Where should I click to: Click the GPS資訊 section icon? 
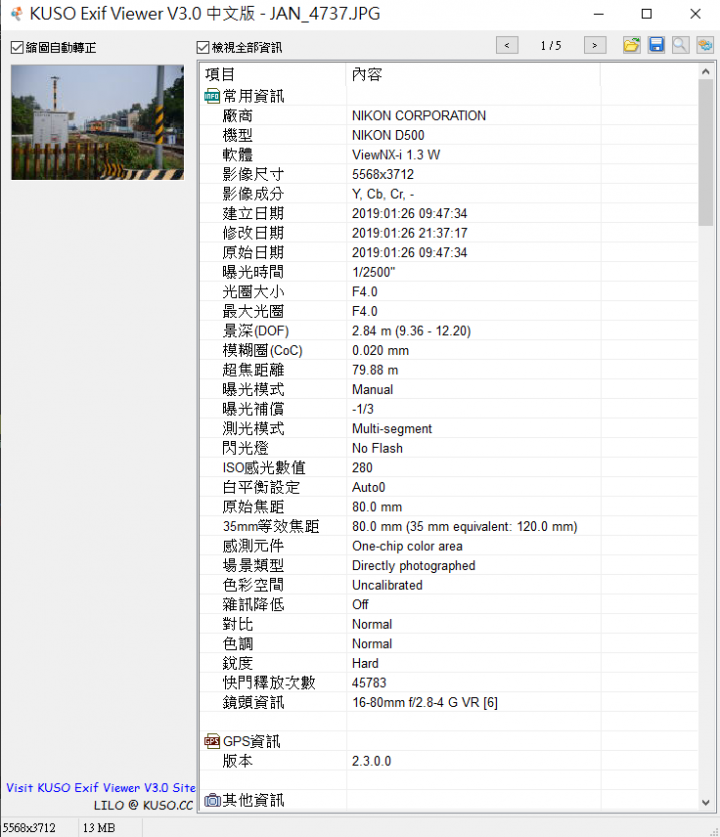tap(212, 741)
